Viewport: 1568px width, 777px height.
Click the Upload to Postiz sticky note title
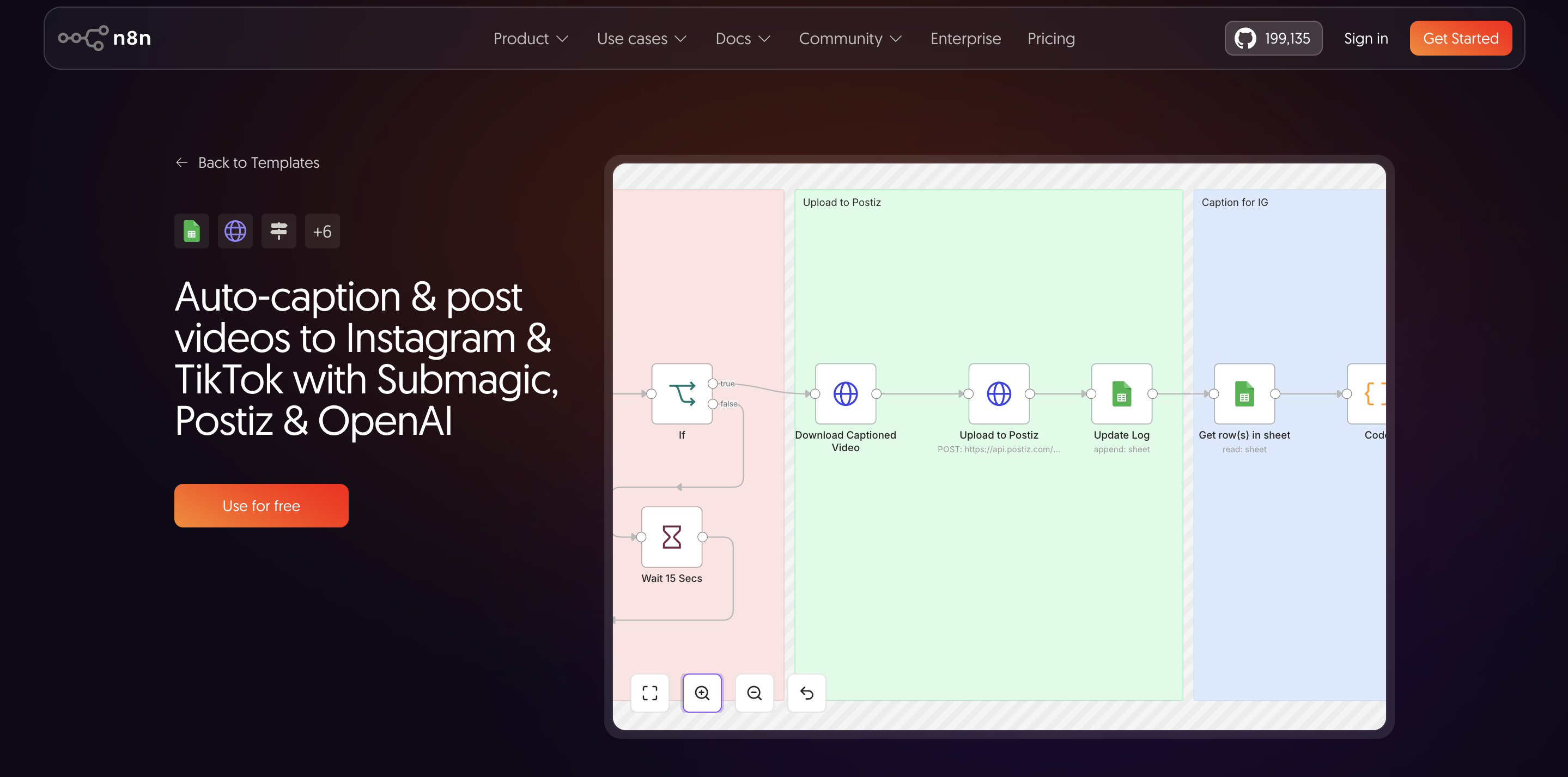coord(841,202)
